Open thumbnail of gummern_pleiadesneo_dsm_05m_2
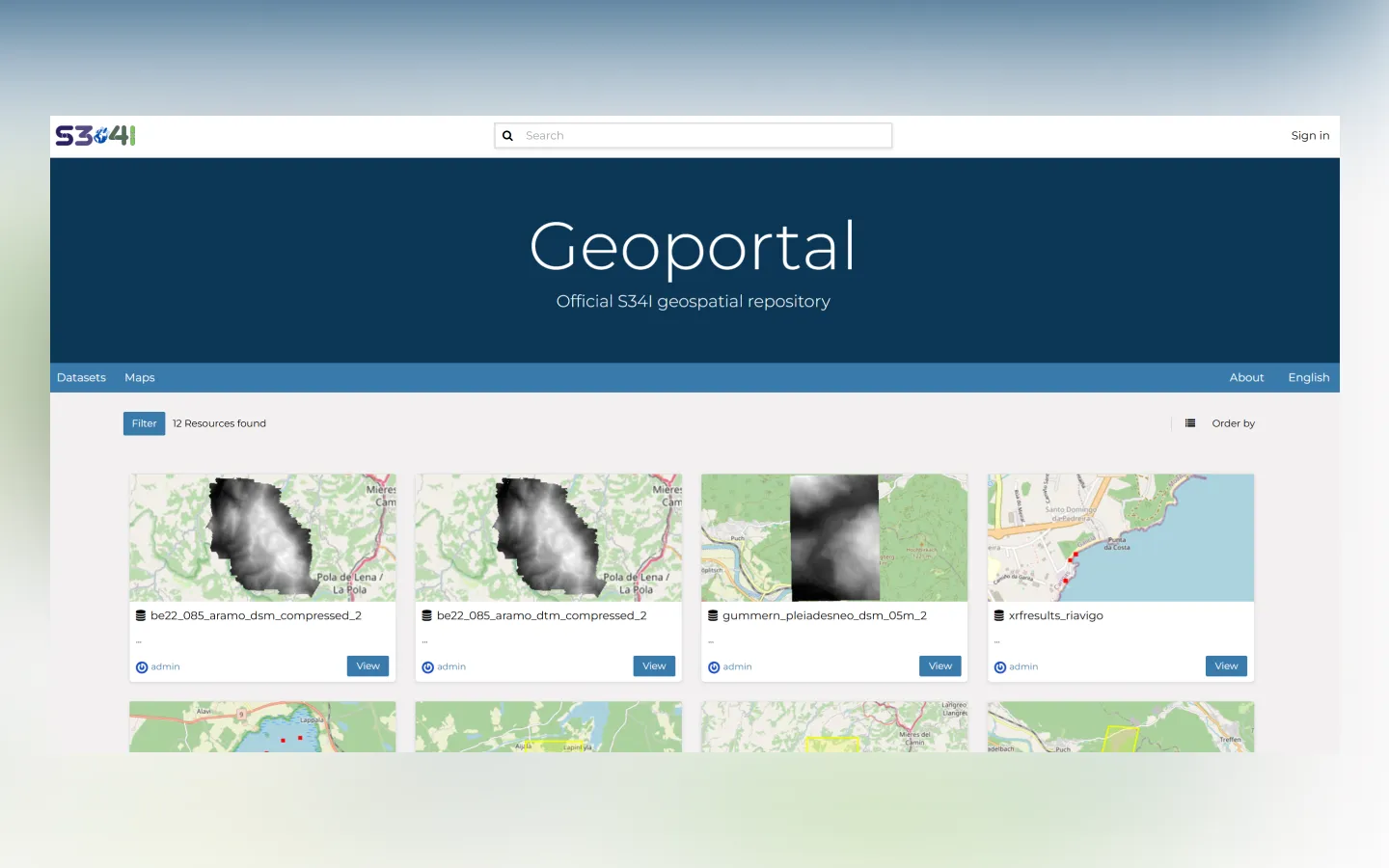Screen dimensions: 1389x868 click(x=834, y=537)
